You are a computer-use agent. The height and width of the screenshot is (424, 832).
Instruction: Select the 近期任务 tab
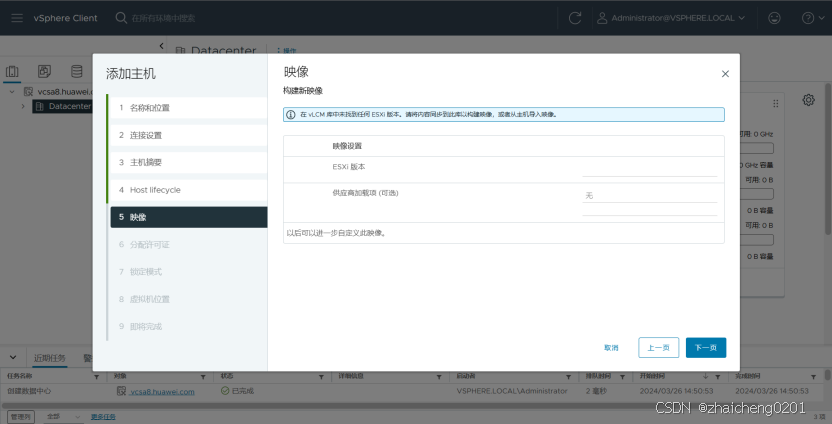(50, 358)
